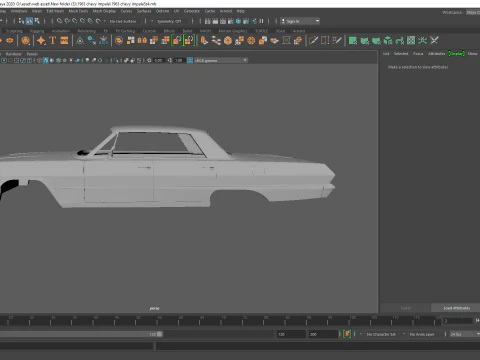Screen dimensions: 480x360
Task: Open the UV Editor checker icon
Action: click(411, 41)
